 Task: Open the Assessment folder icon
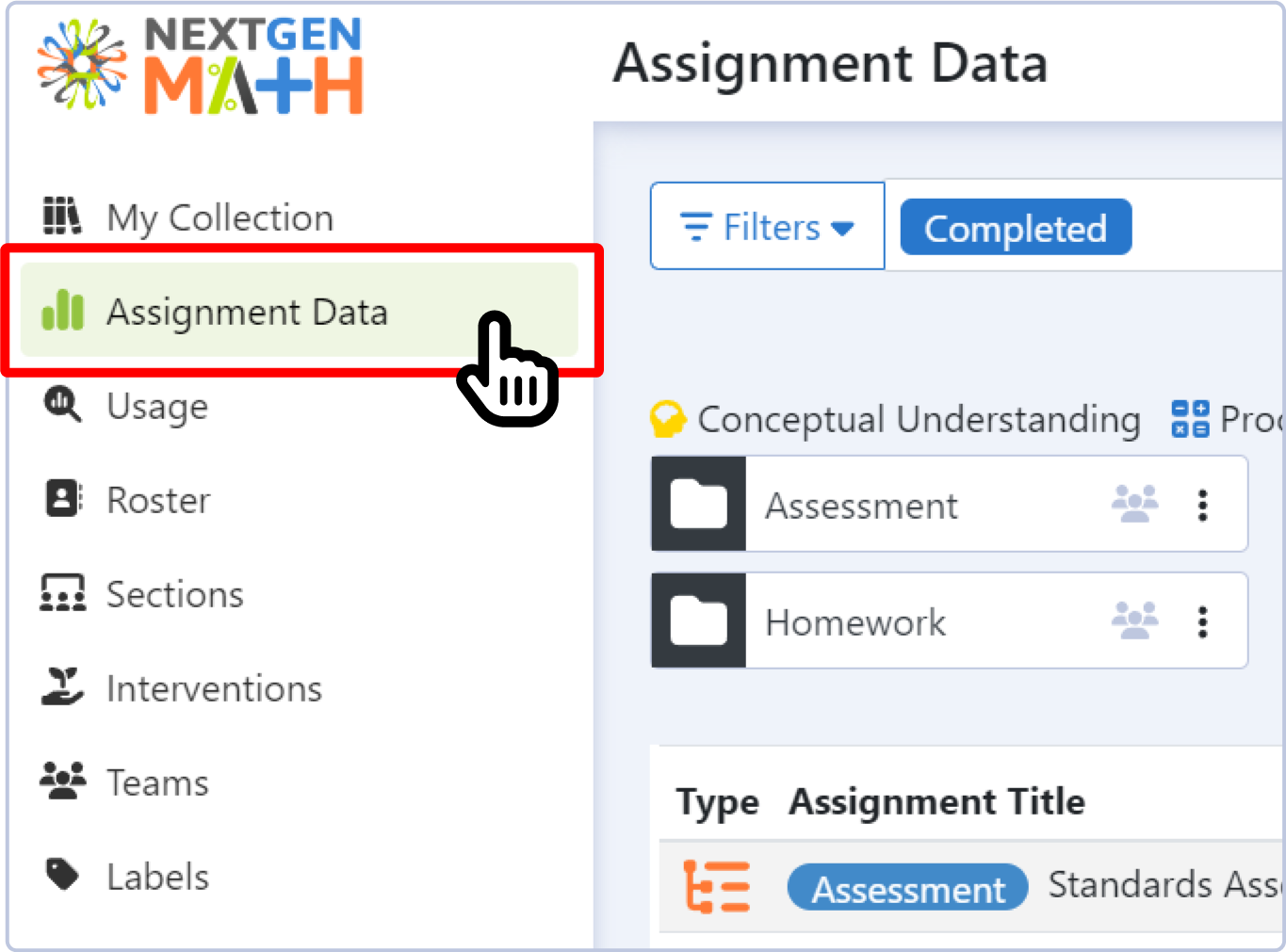click(x=697, y=505)
